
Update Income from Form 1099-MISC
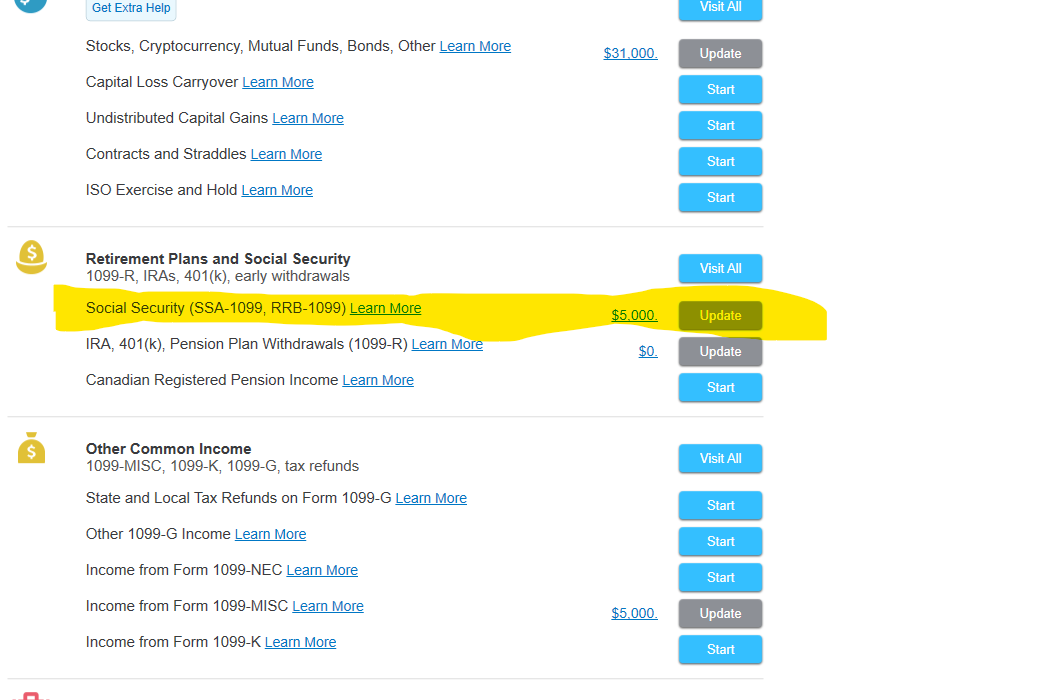(x=720, y=614)
